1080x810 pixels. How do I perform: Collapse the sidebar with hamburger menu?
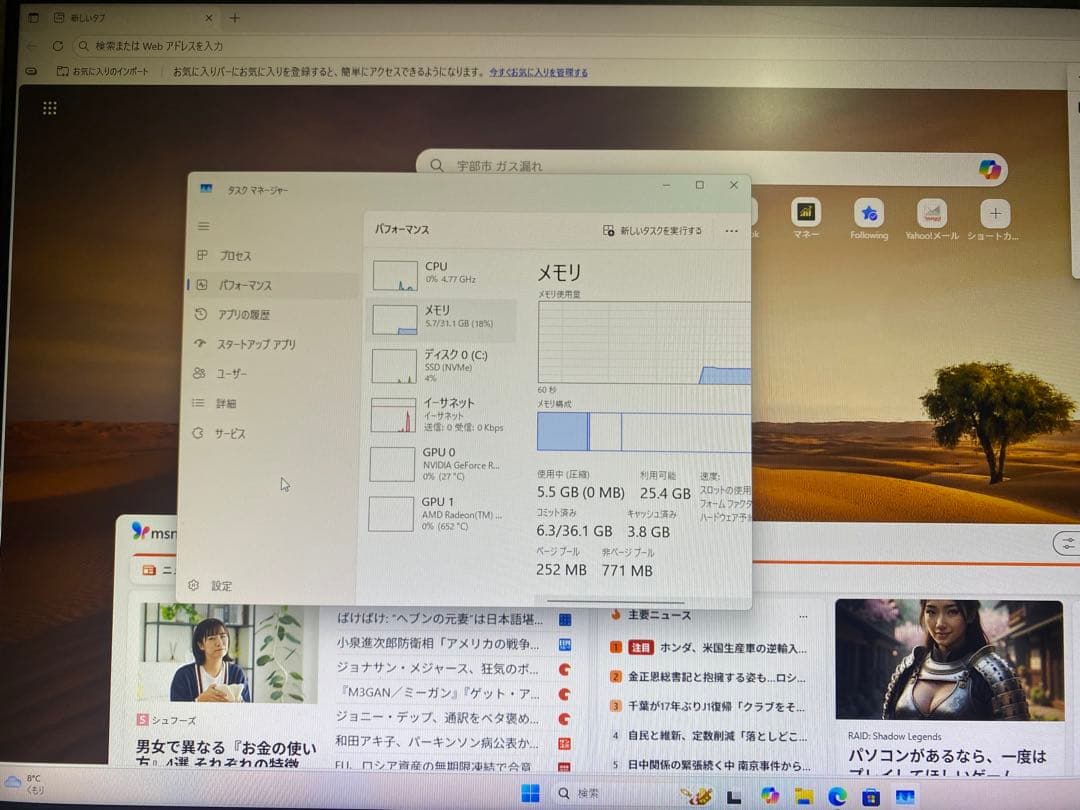[x=204, y=225]
